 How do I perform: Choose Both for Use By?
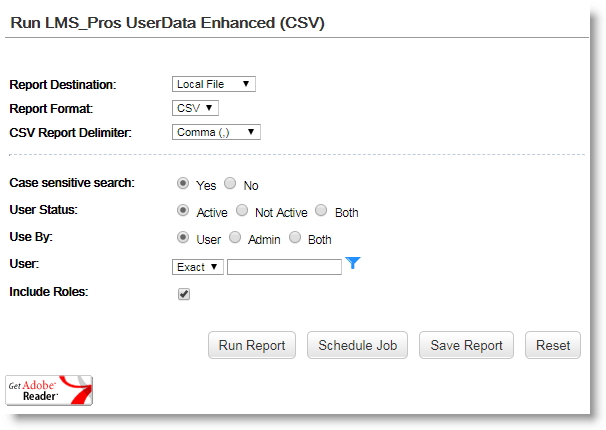pos(295,238)
